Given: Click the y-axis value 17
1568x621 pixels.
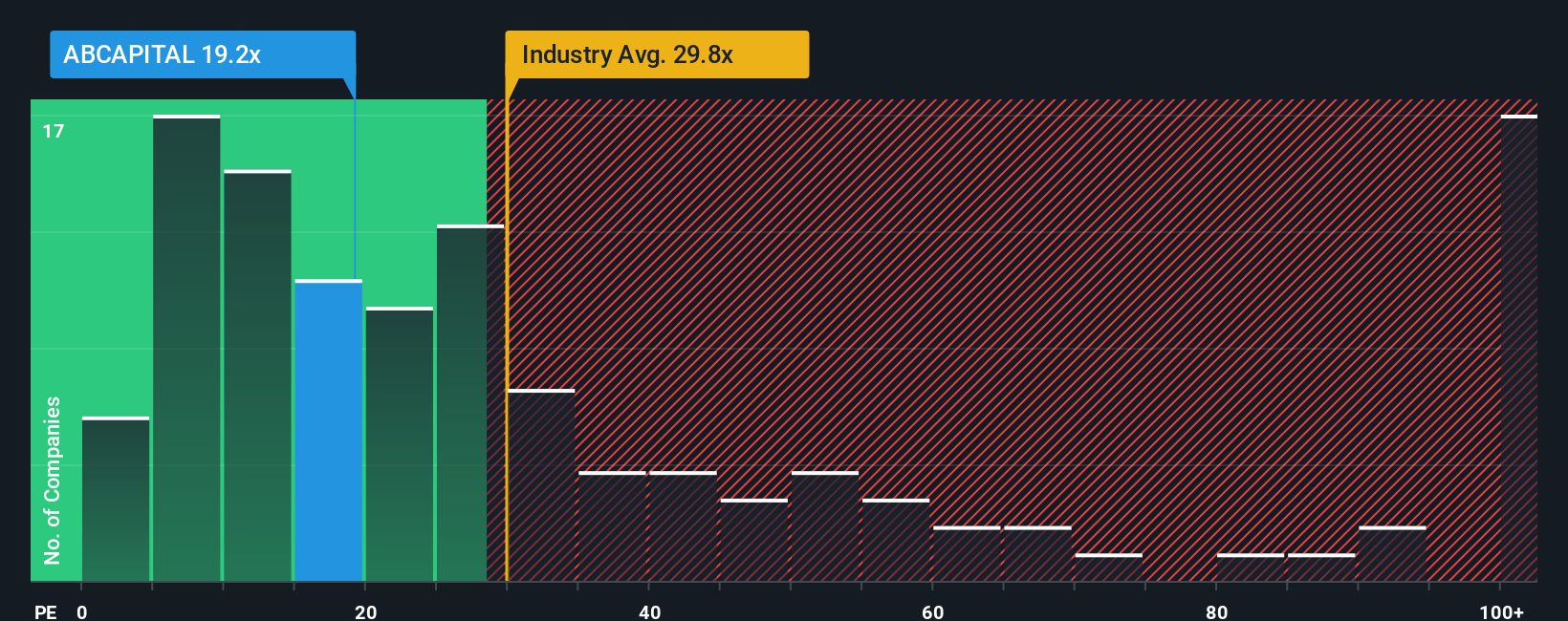Looking at the screenshot, I should [x=54, y=131].
